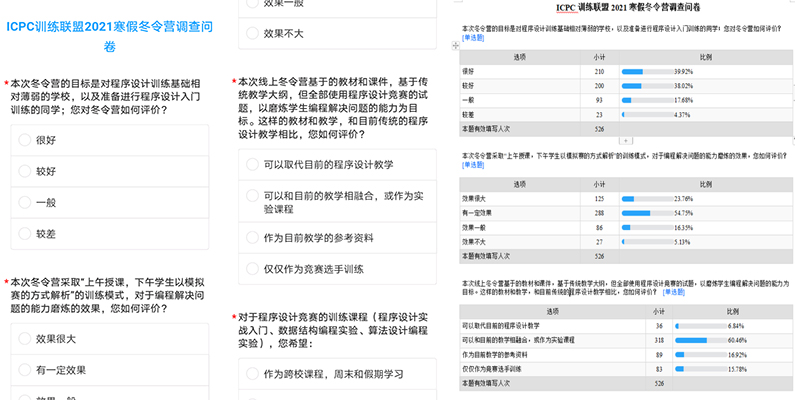Click the count cell 89
This screenshot has height=400, width=795.
pos(659,355)
